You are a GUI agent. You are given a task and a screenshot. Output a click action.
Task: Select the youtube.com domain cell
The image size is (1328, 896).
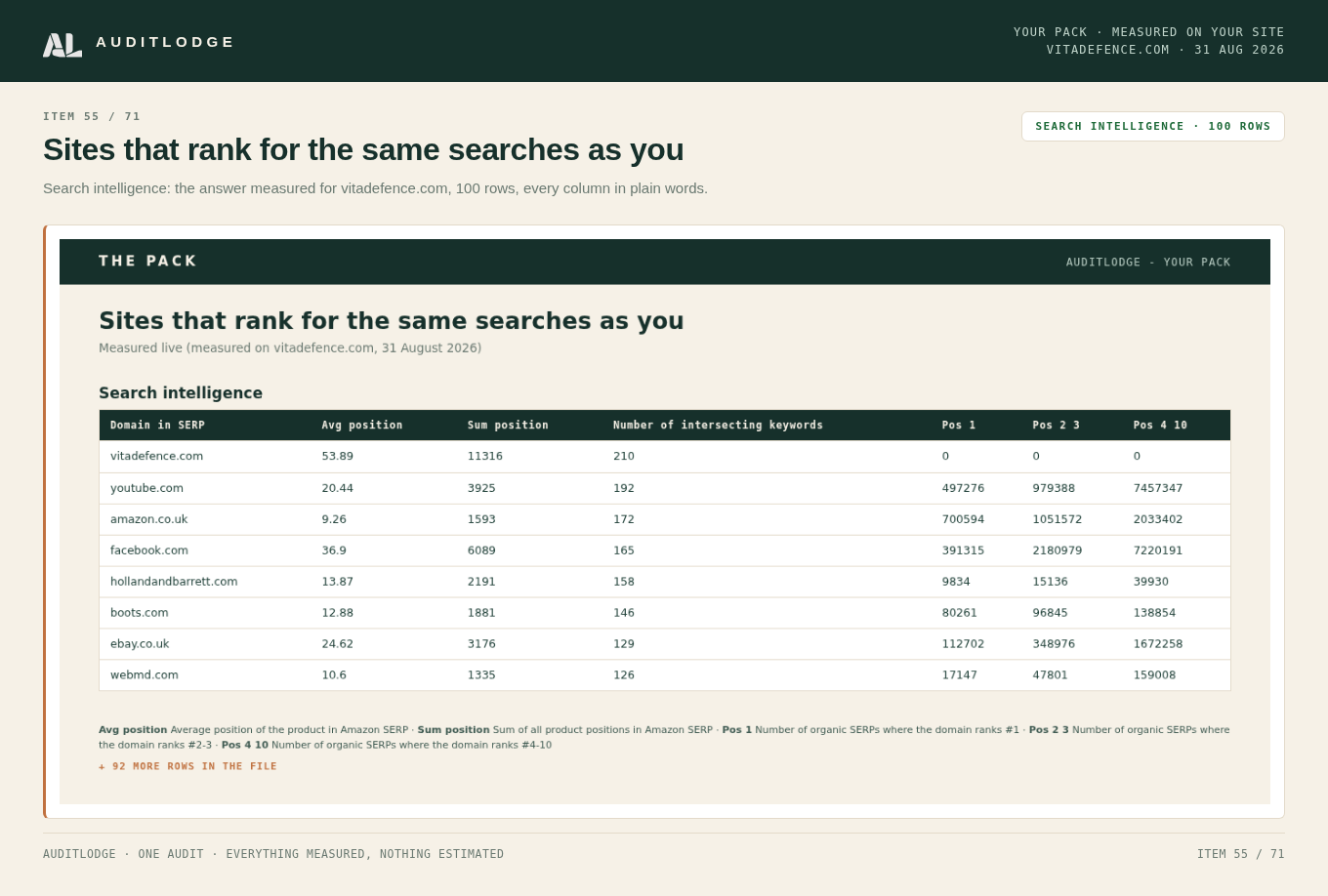[146, 488]
